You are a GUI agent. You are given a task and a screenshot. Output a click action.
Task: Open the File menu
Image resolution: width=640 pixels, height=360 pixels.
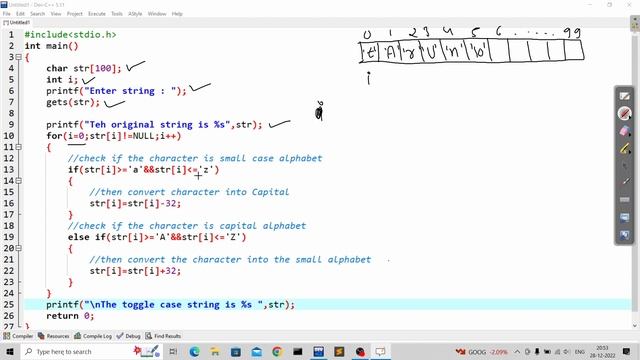point(7,14)
